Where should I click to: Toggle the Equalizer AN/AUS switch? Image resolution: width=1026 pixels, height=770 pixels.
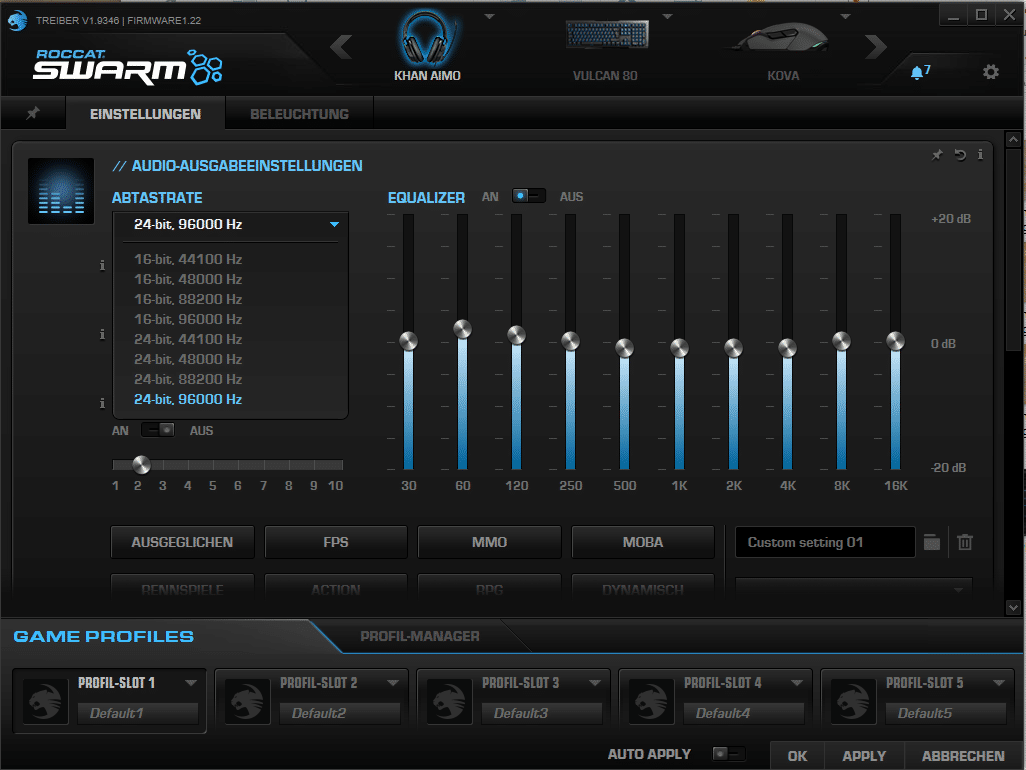pyautogui.click(x=528, y=196)
